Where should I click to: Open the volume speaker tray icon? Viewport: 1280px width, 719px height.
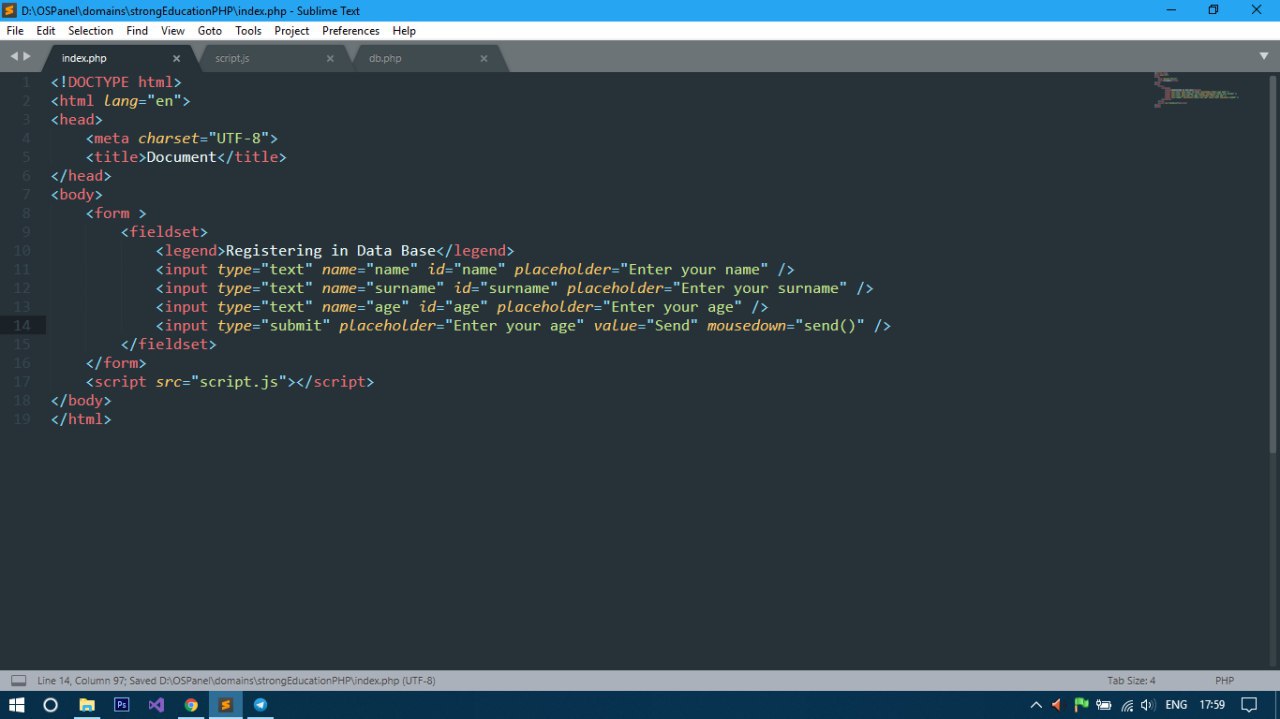[1148, 705]
